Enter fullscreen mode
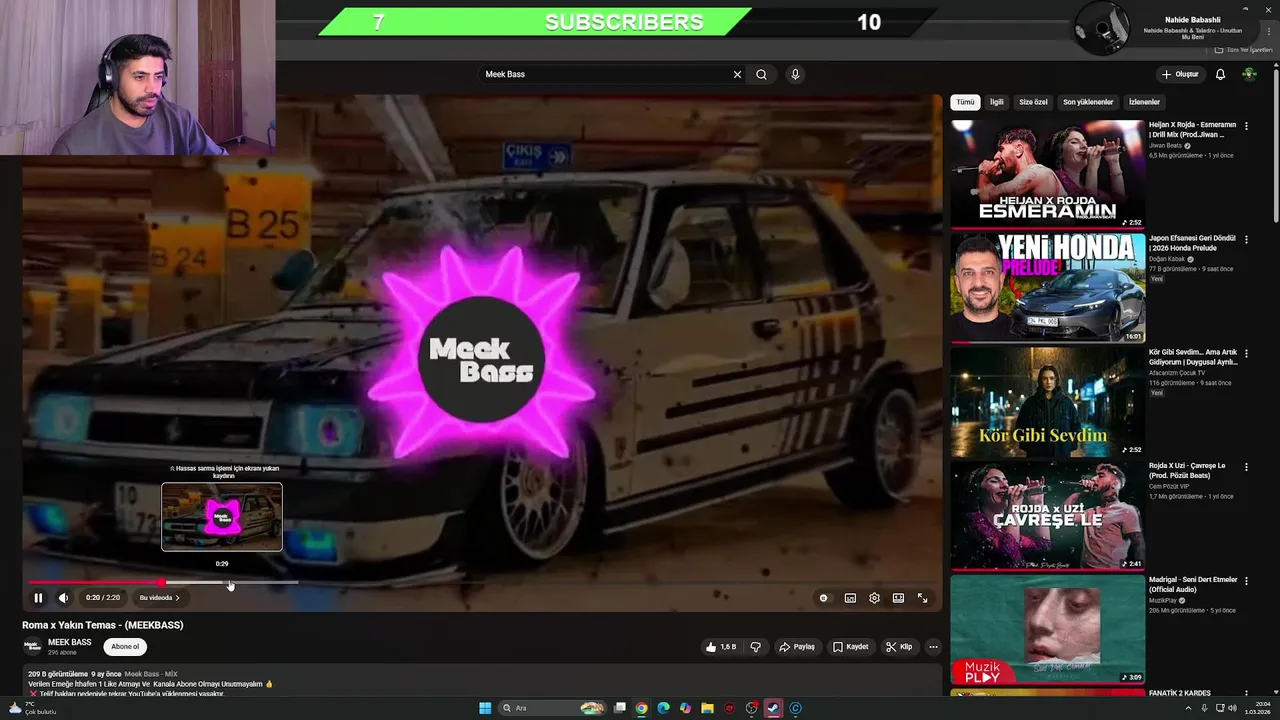 click(922, 598)
